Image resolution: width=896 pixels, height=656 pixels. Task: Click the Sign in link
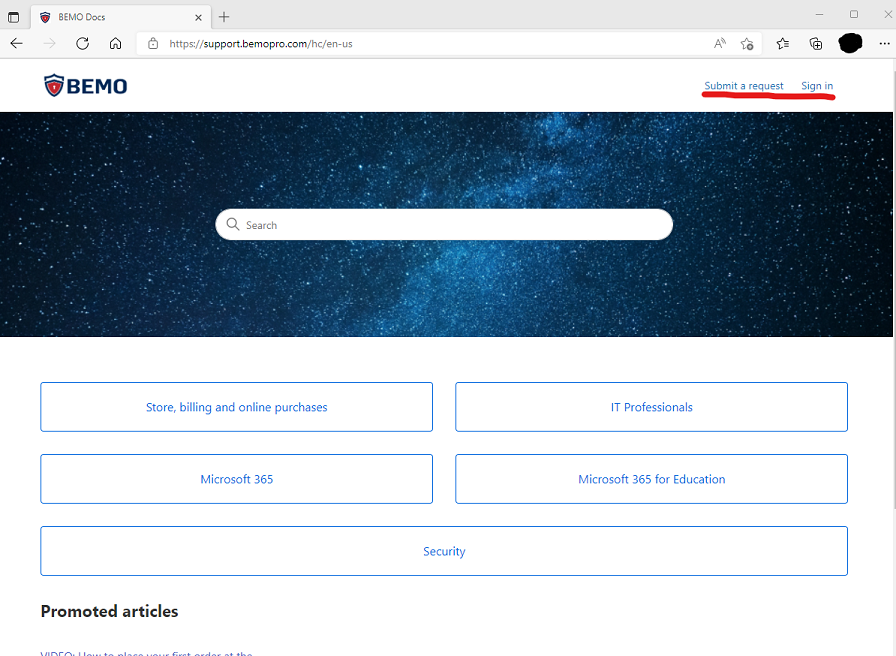[x=817, y=86]
